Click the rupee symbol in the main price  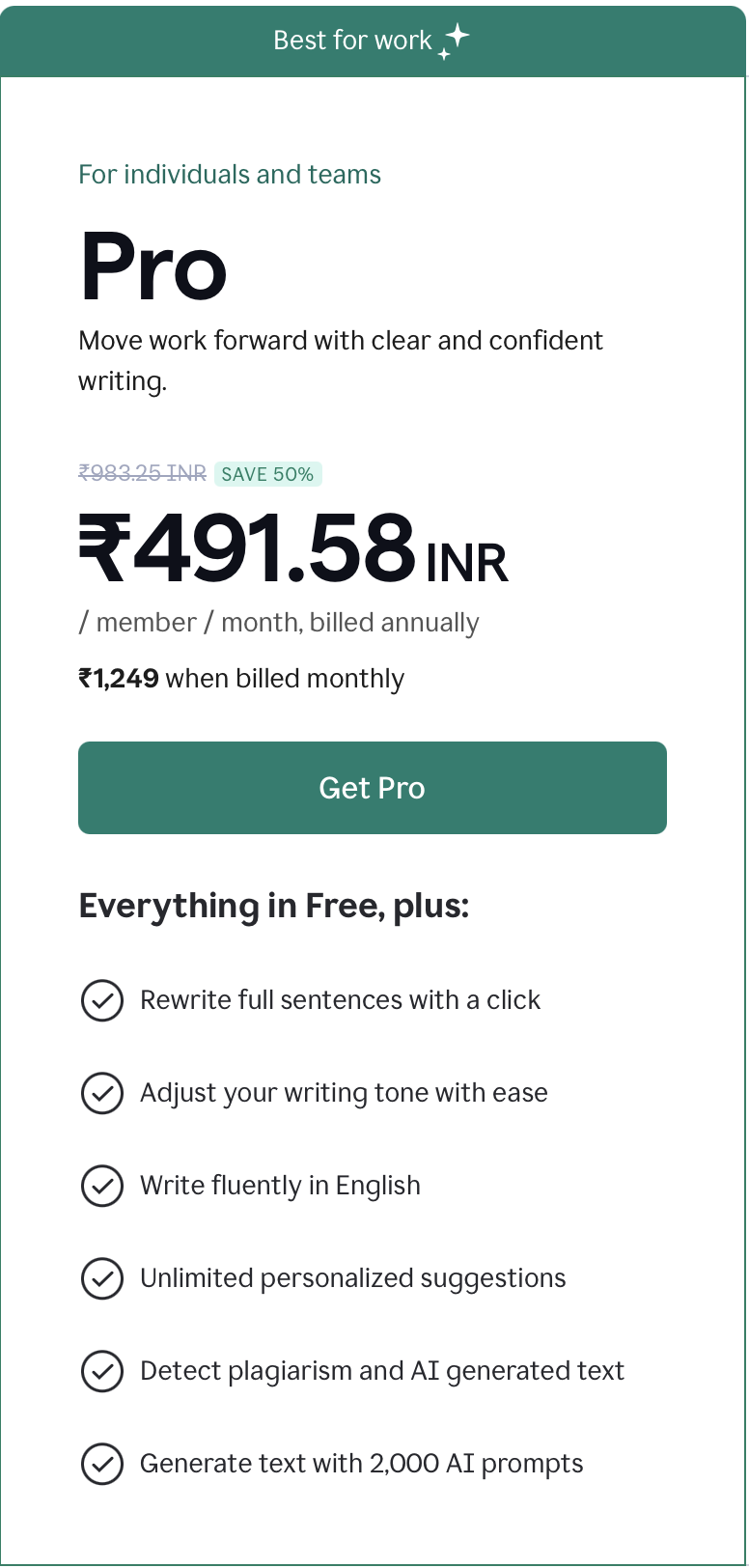pyautogui.click(x=100, y=546)
